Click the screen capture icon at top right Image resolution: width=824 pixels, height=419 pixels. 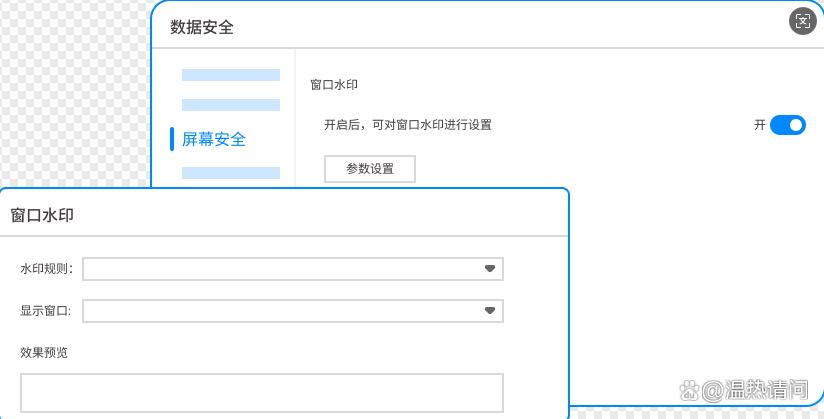pos(802,21)
